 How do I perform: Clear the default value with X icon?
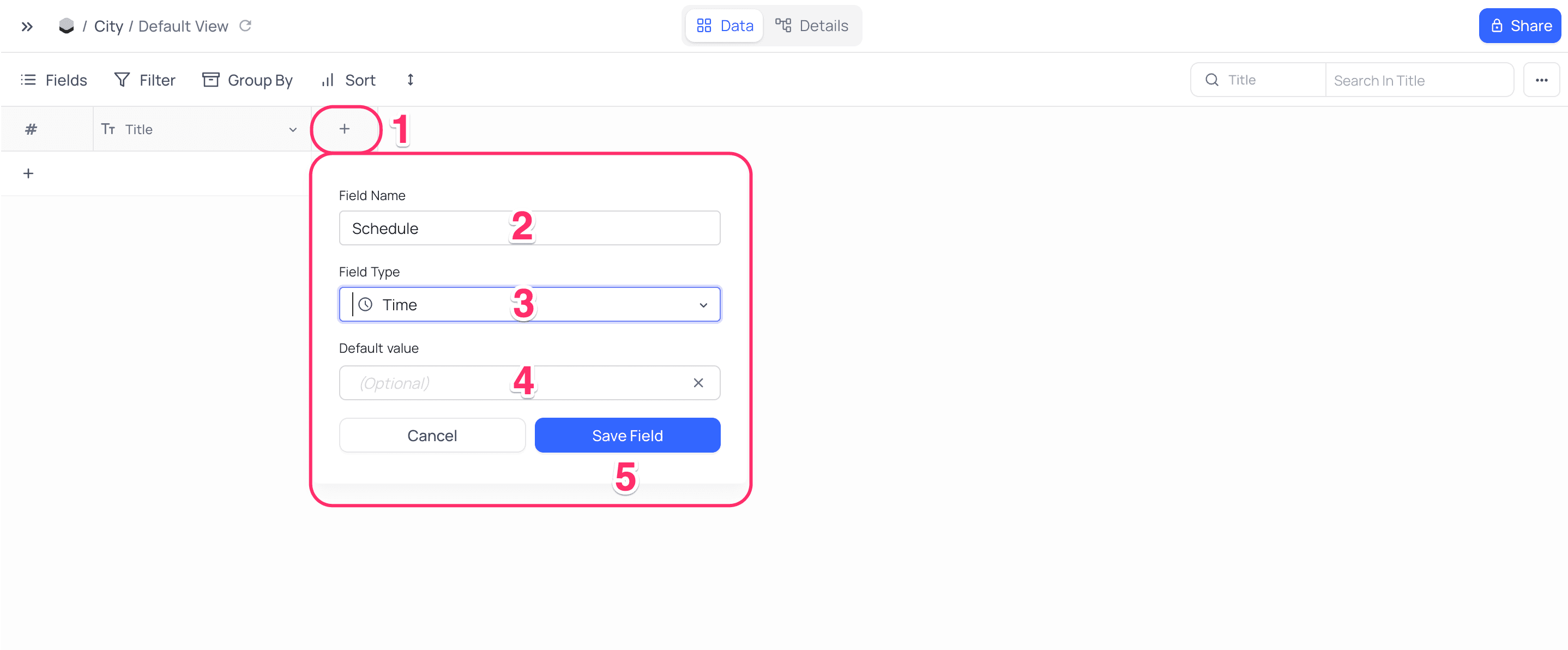pos(697,382)
